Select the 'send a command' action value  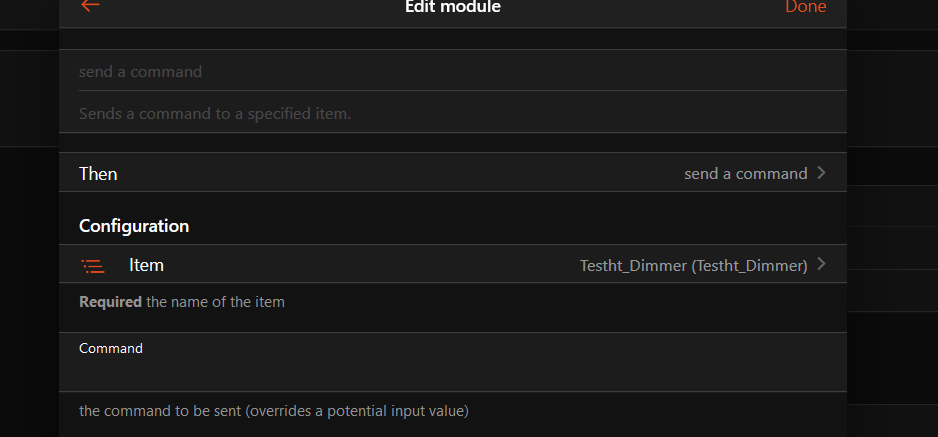745,174
